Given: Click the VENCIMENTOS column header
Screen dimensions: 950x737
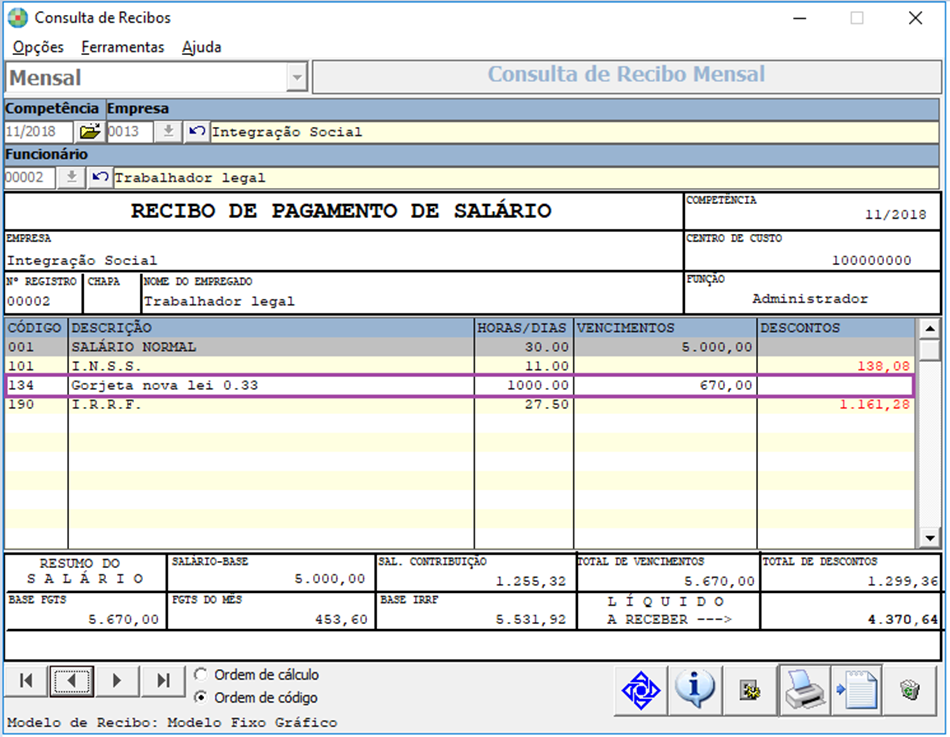Looking at the screenshot, I should coord(665,328).
